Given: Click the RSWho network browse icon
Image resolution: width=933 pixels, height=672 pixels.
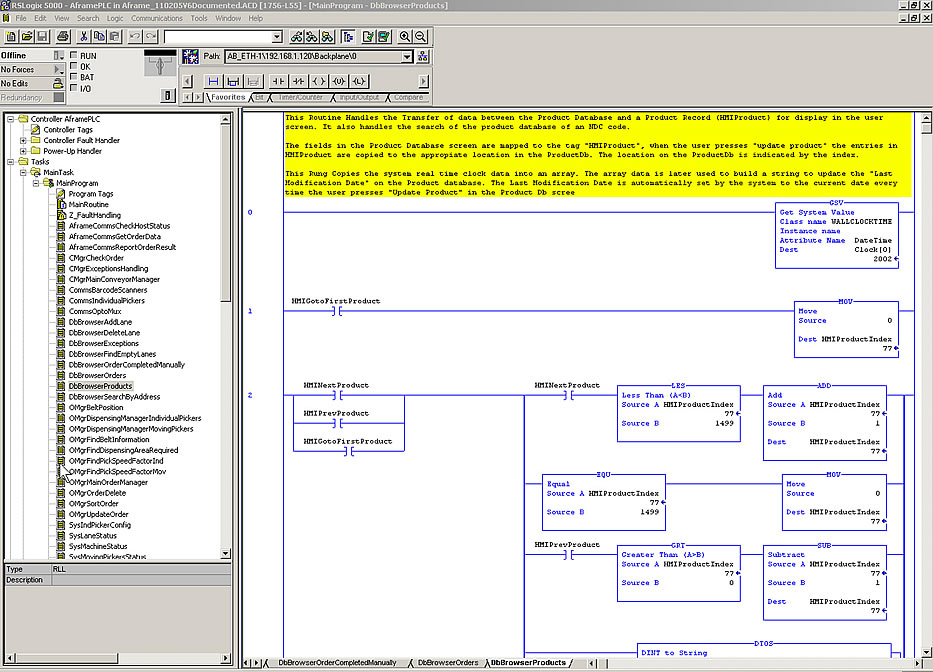Looking at the screenshot, I should (x=422, y=57).
